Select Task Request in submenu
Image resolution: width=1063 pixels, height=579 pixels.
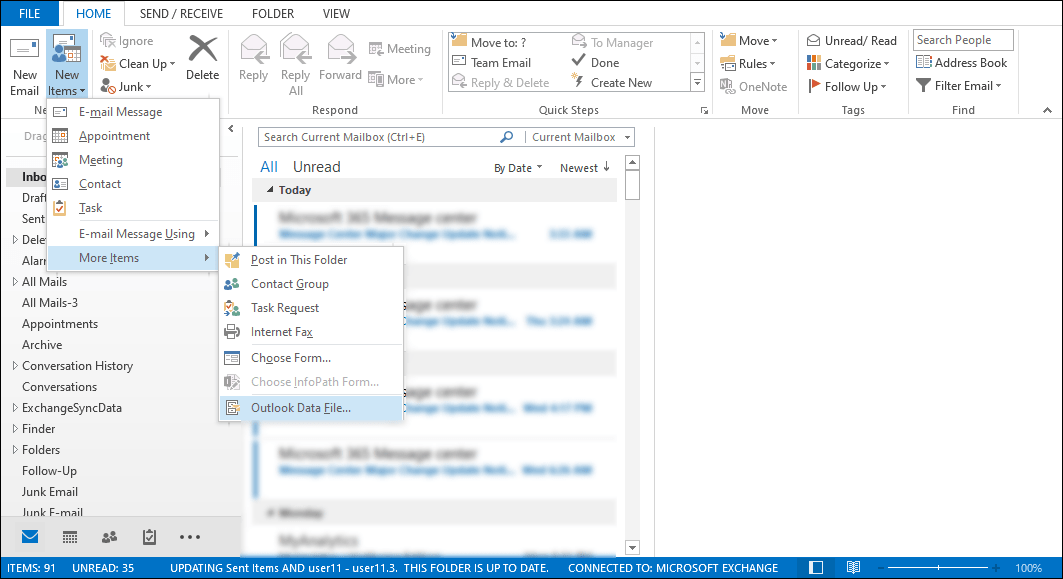pos(311,308)
